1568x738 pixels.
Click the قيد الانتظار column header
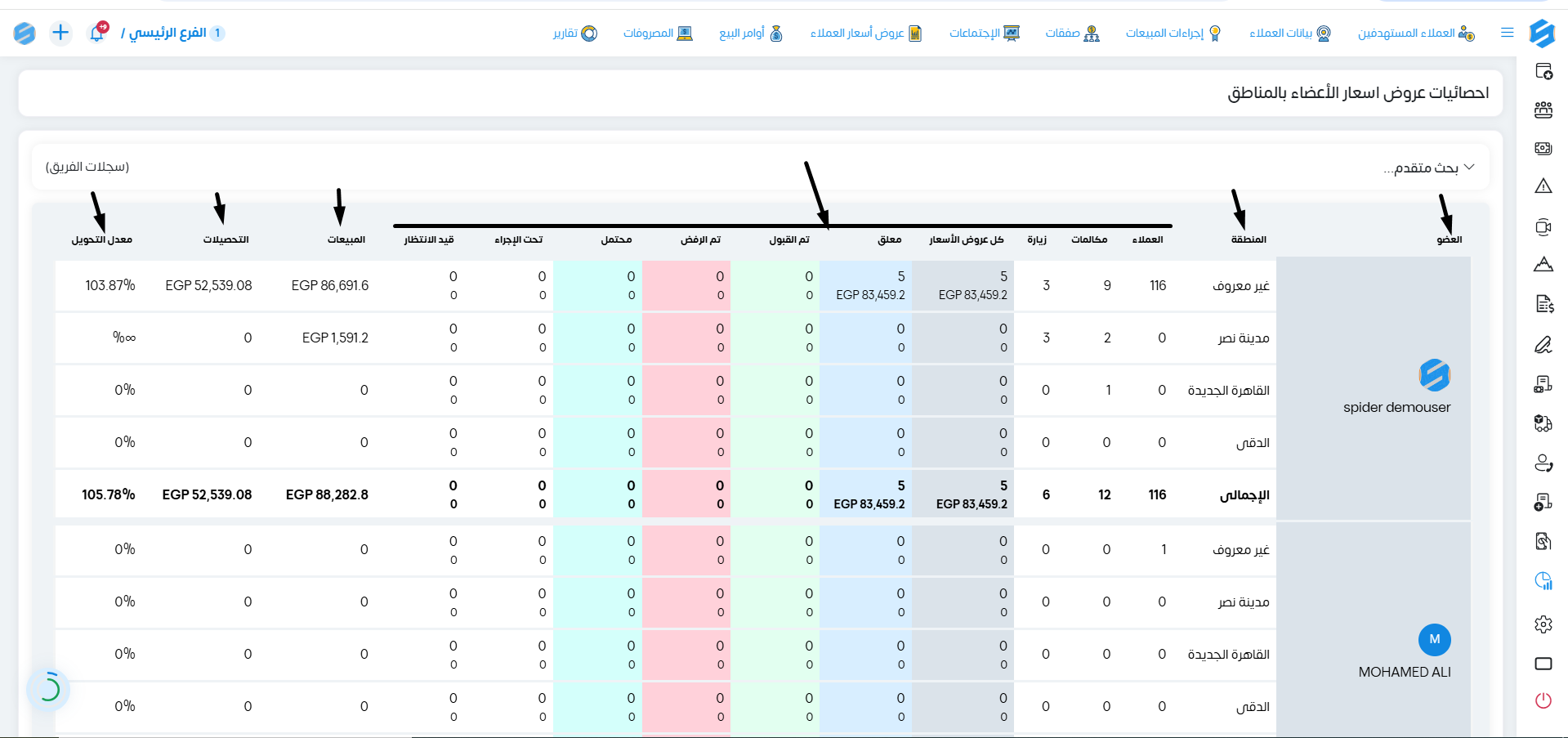[x=429, y=239]
